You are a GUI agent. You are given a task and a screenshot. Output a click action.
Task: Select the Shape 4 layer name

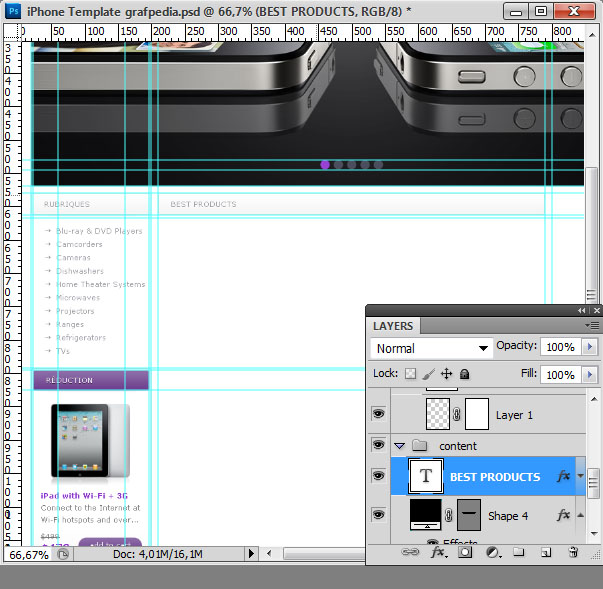[x=508, y=516]
